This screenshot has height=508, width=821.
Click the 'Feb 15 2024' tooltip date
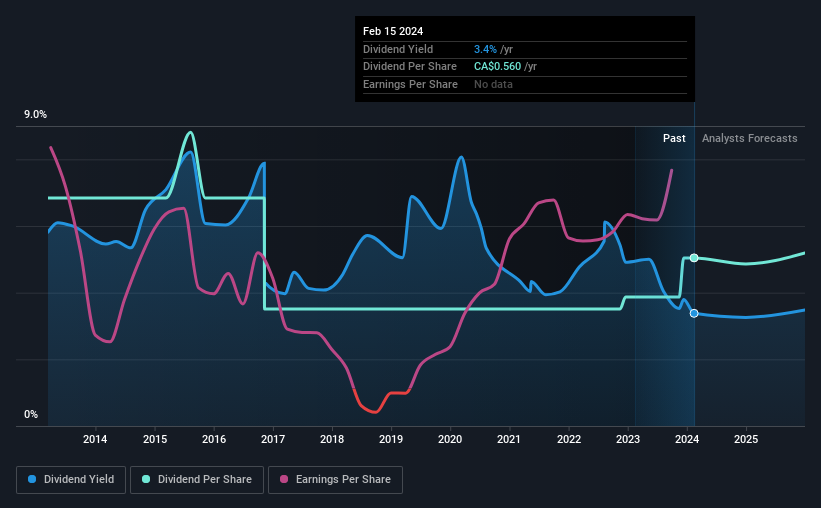(393, 31)
